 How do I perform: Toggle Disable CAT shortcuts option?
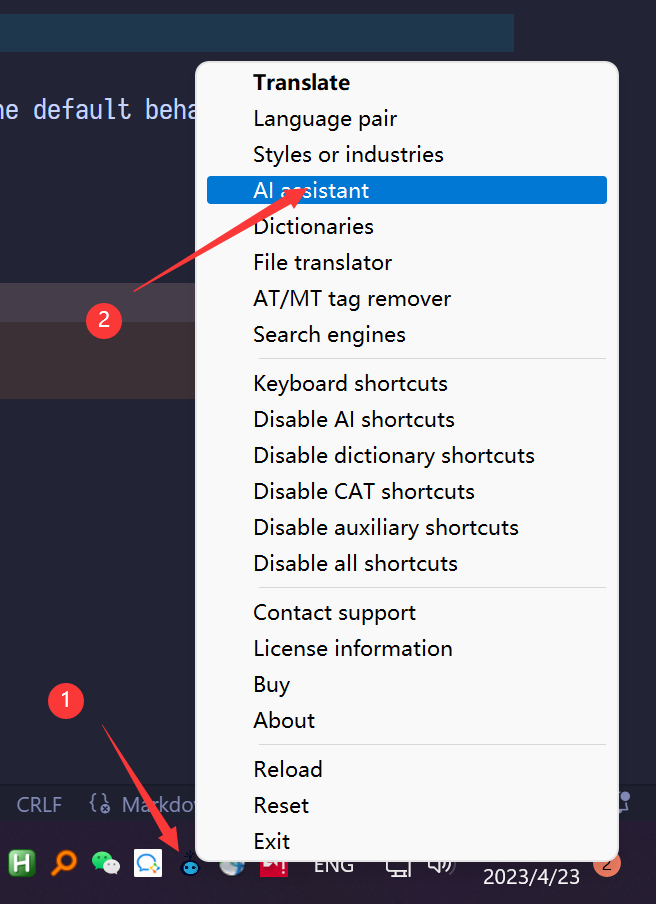pyautogui.click(x=364, y=491)
